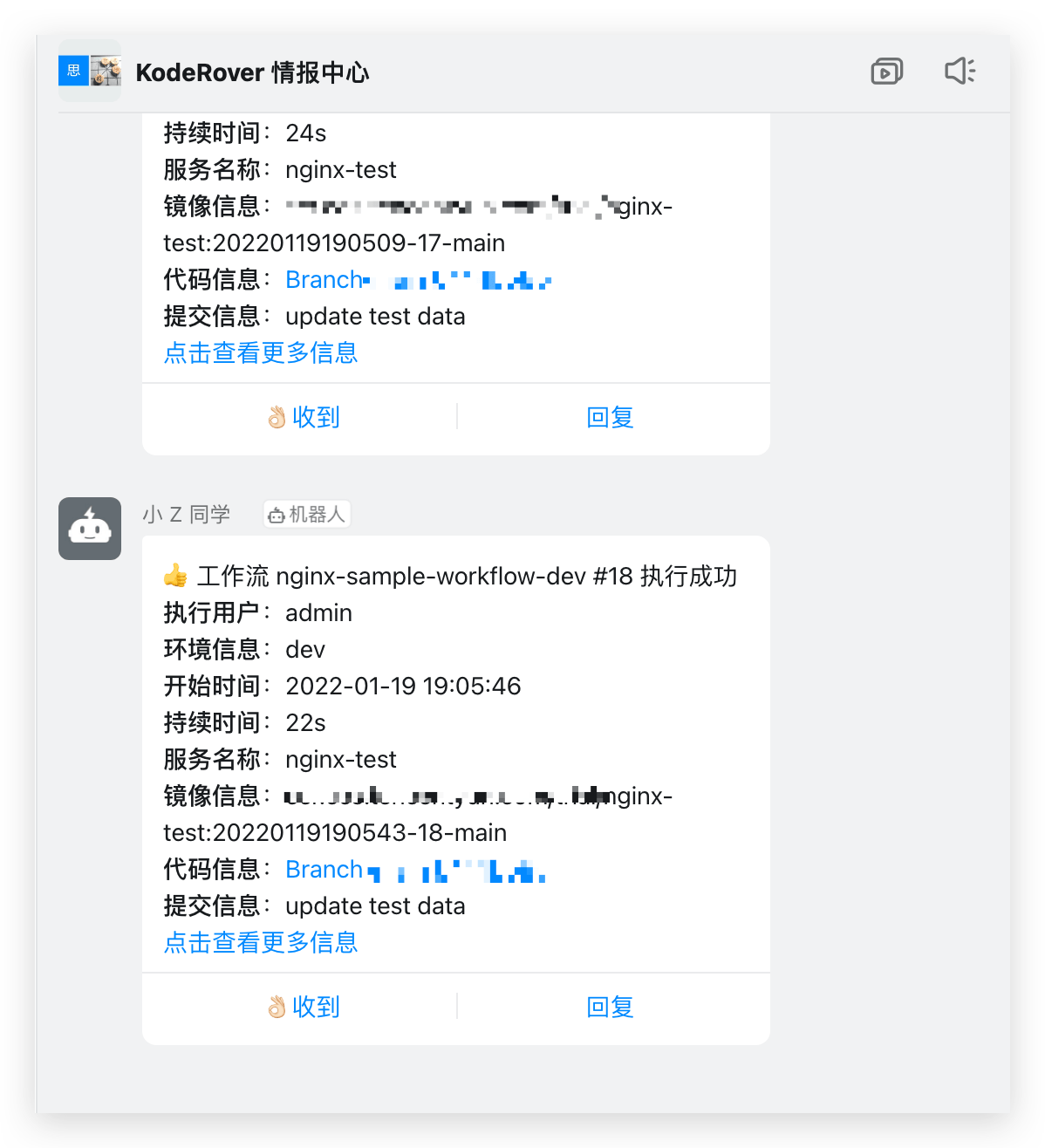The image size is (1045, 1148).
Task: Click 小 Z 同学 robot avatar
Action: [x=90, y=529]
